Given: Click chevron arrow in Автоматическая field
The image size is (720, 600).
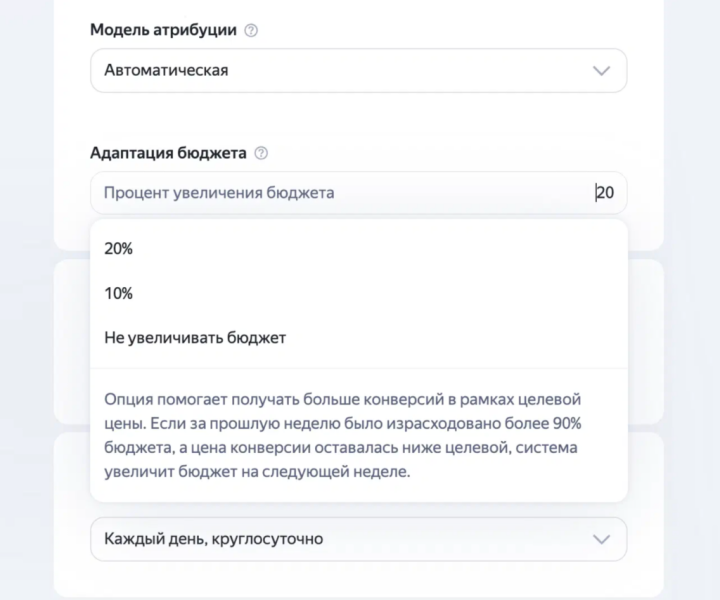Looking at the screenshot, I should click(x=602, y=71).
